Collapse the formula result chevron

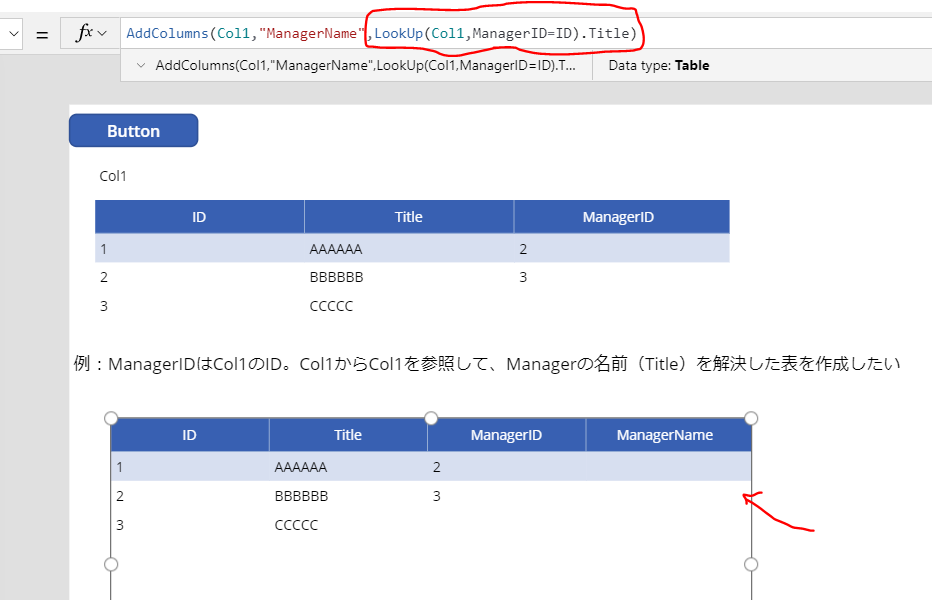tap(141, 65)
